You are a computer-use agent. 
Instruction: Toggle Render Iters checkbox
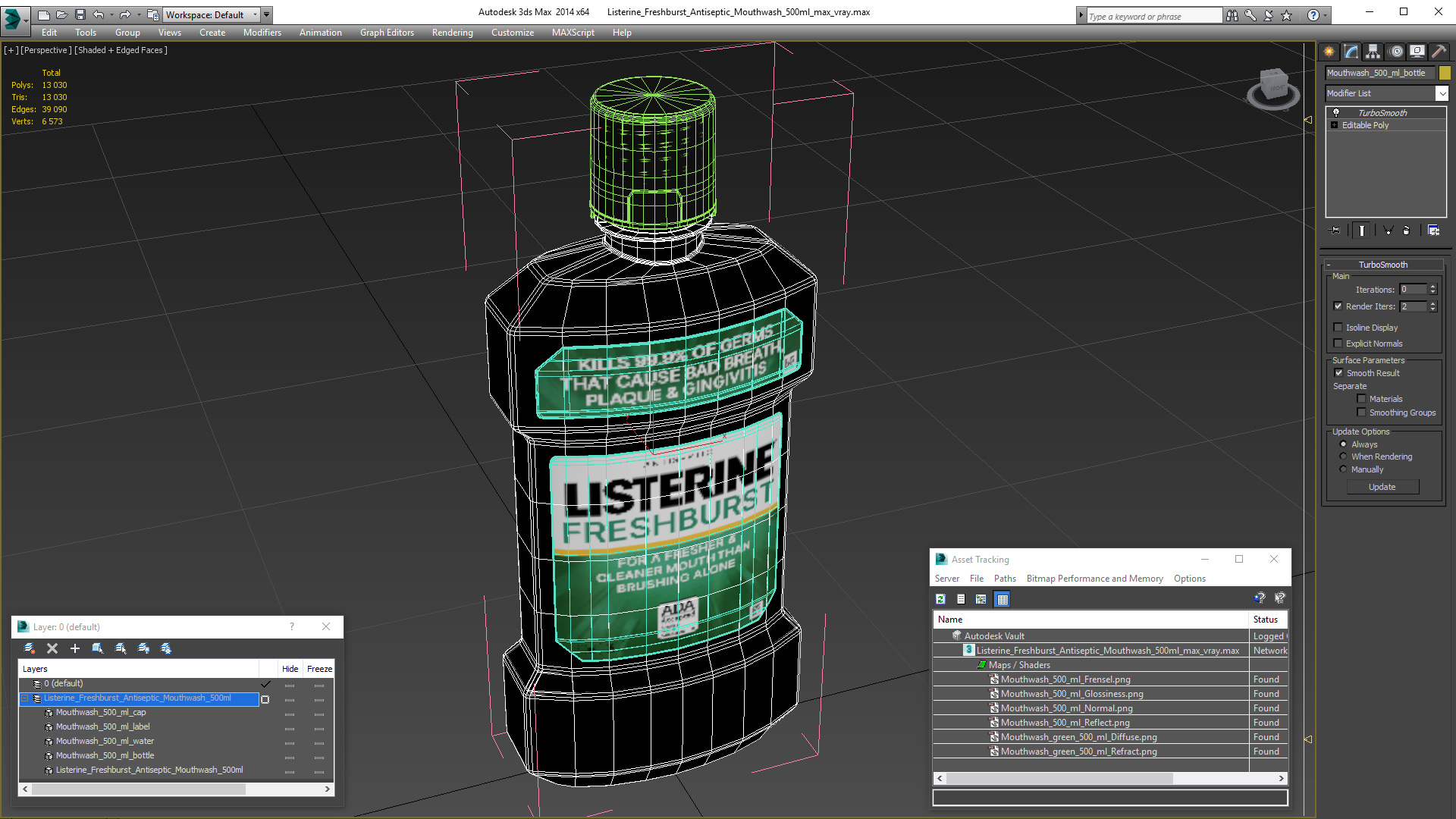[1338, 306]
